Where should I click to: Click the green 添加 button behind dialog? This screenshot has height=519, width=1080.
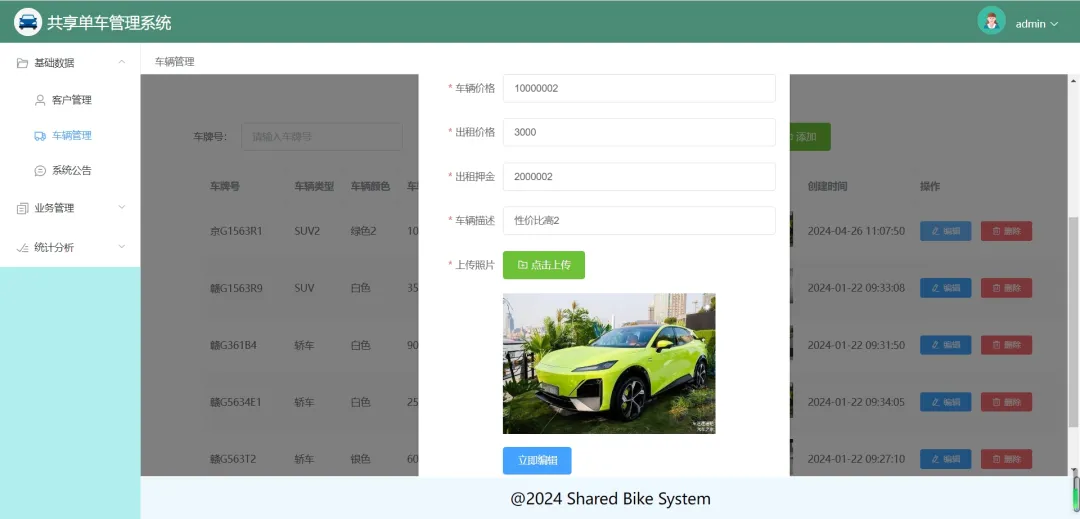tap(810, 136)
